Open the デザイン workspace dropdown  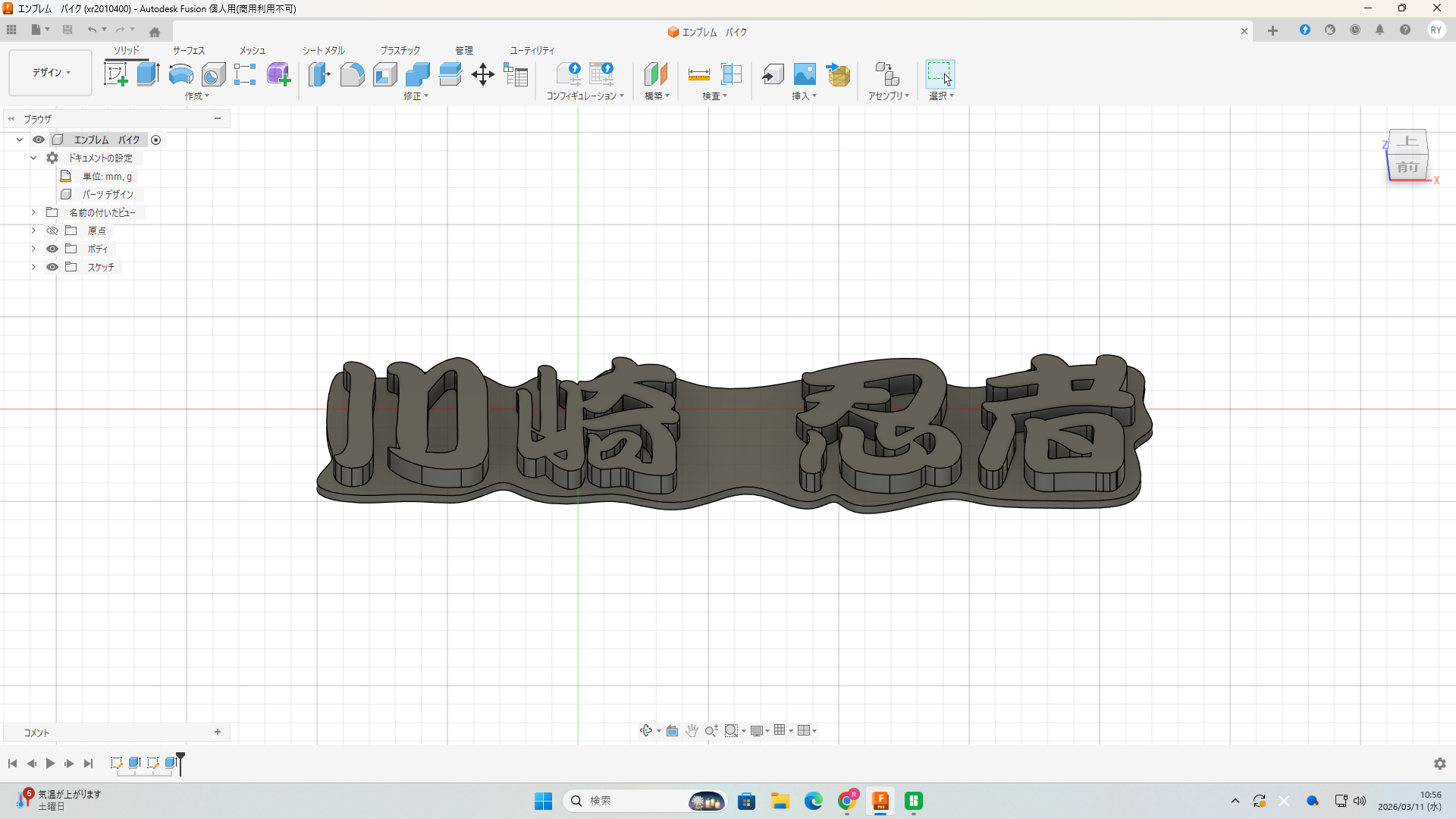pos(51,73)
